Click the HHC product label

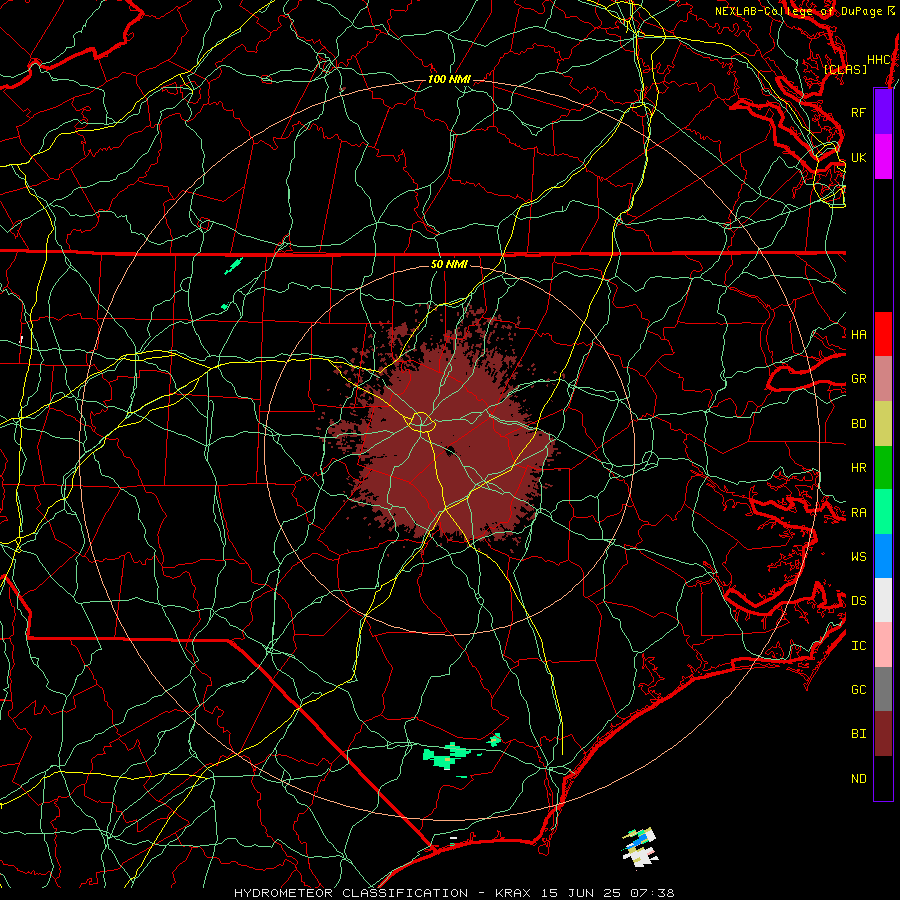tap(878, 60)
